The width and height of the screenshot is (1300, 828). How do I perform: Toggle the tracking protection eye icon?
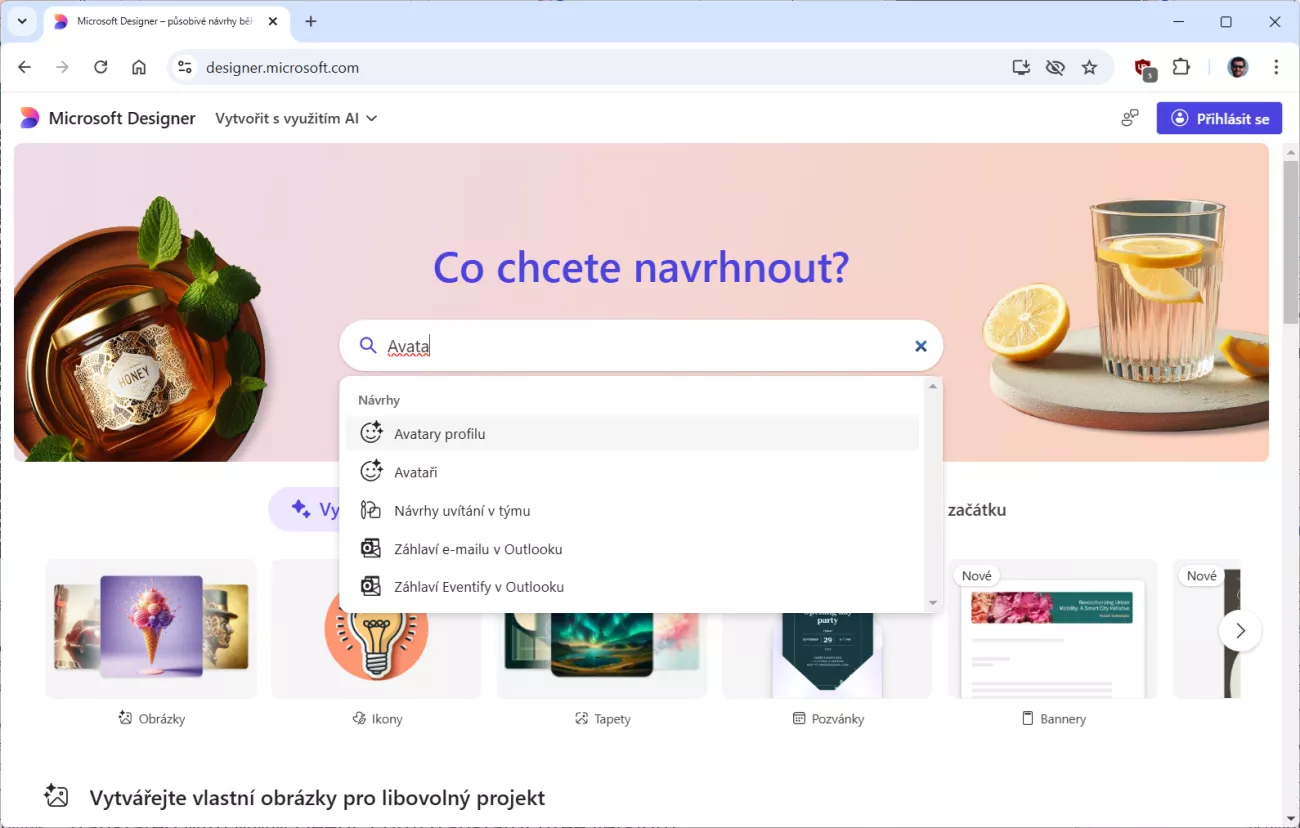tap(1055, 68)
